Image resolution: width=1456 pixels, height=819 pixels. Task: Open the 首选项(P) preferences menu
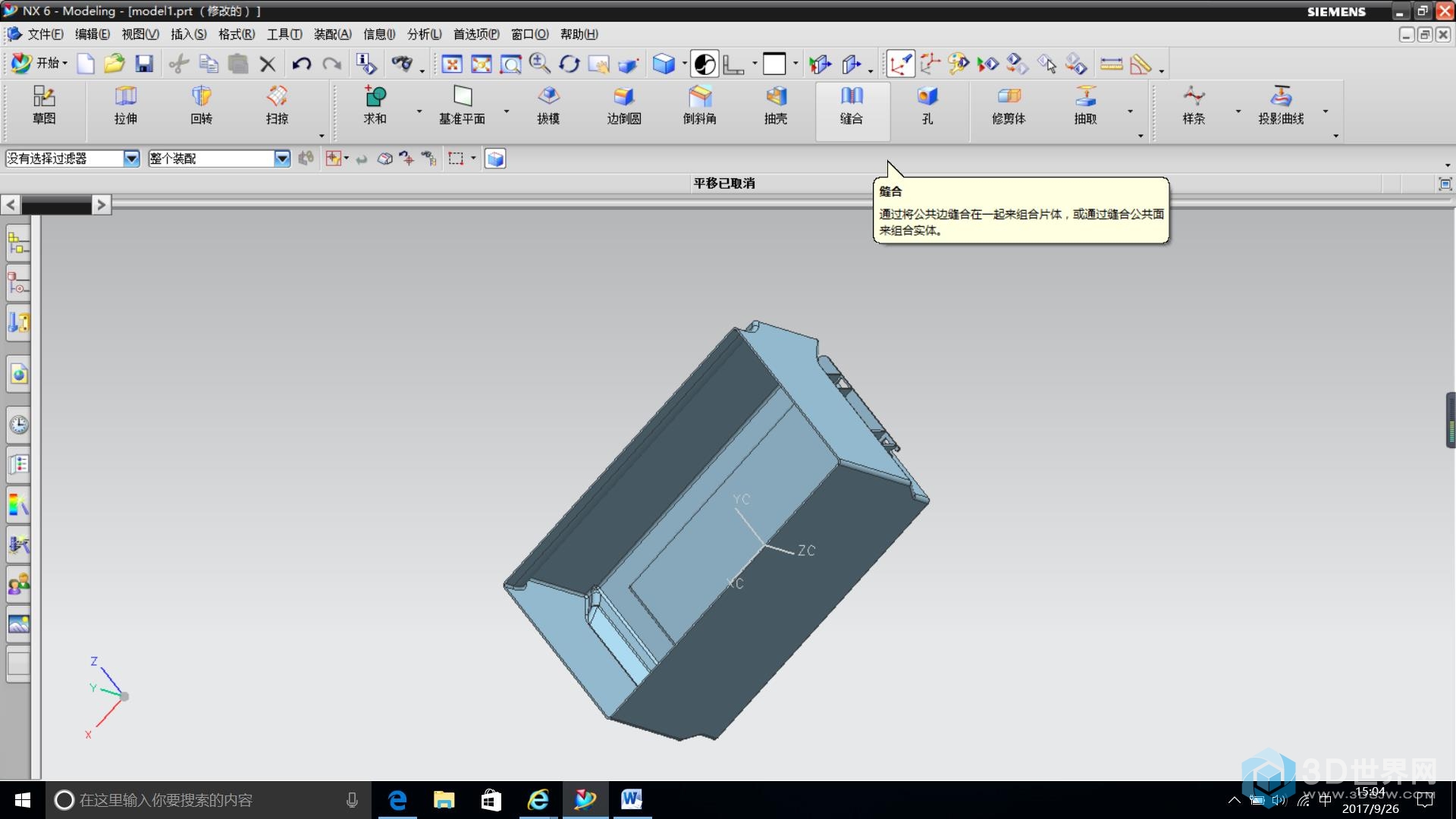pos(476,34)
